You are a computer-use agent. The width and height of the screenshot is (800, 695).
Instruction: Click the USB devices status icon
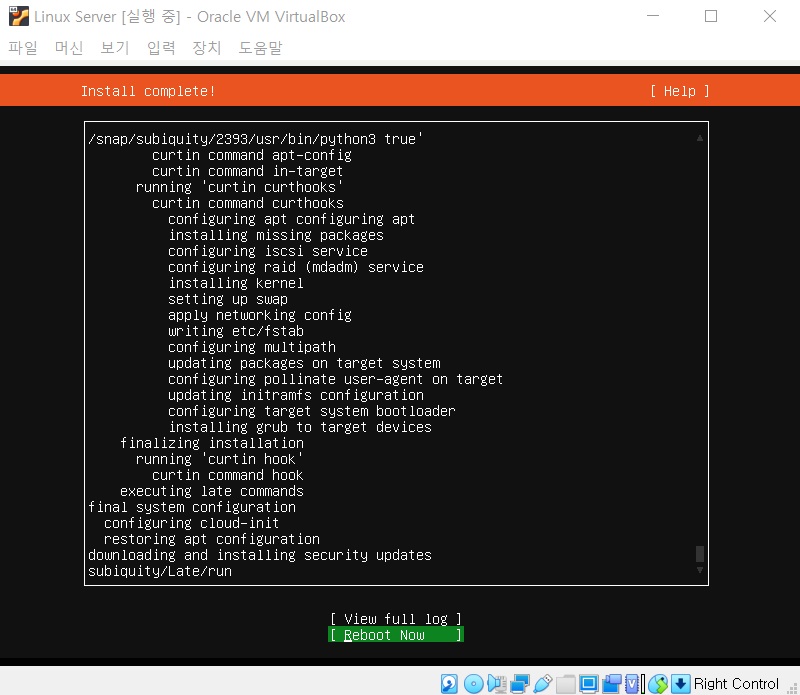click(543, 684)
